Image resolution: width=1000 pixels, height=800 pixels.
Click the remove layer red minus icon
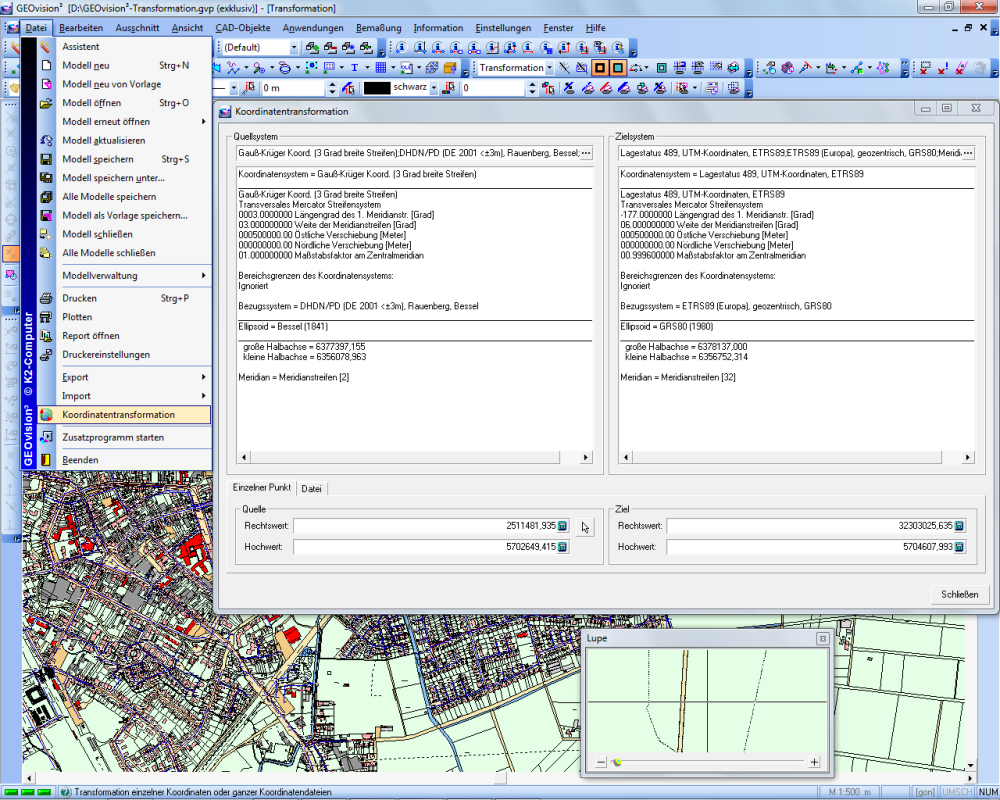click(x=330, y=47)
